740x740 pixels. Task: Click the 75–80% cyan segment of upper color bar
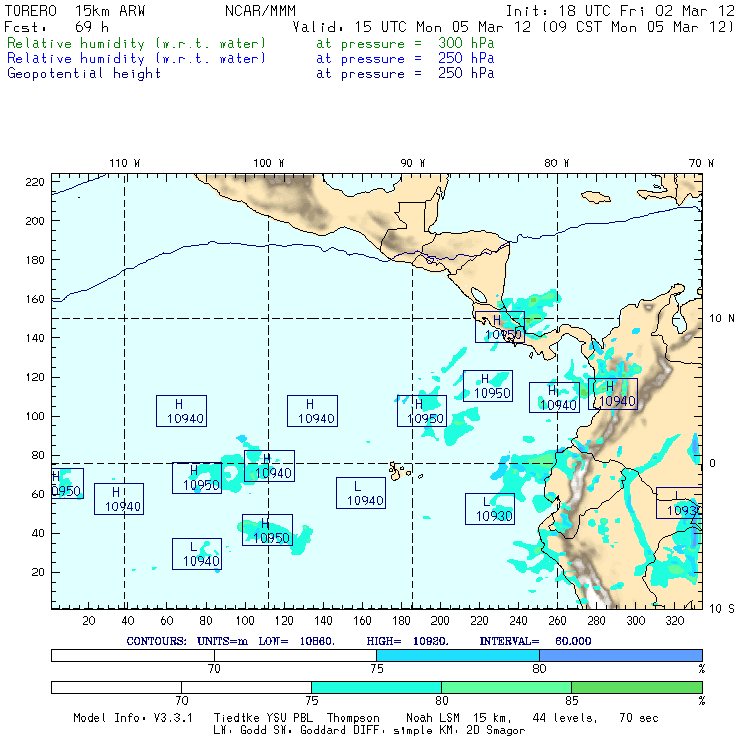pyautogui.click(x=458, y=655)
